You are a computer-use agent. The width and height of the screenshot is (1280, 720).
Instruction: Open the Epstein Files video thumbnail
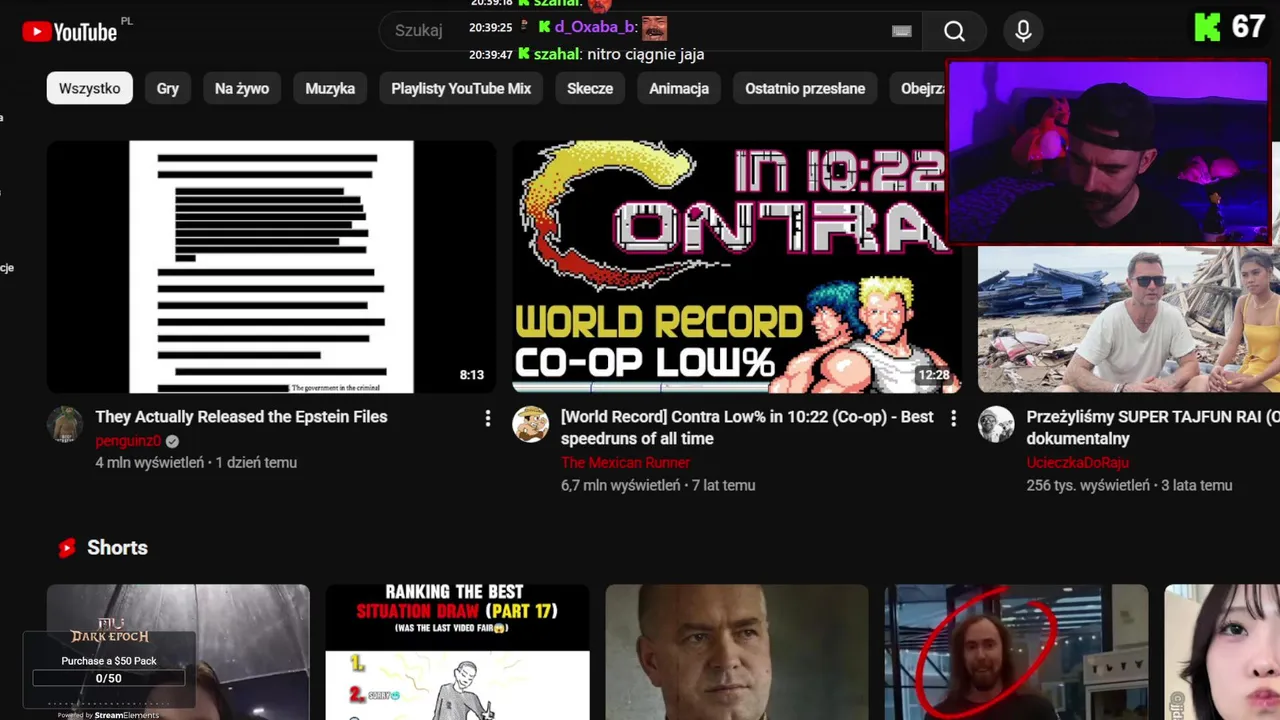coord(271,266)
